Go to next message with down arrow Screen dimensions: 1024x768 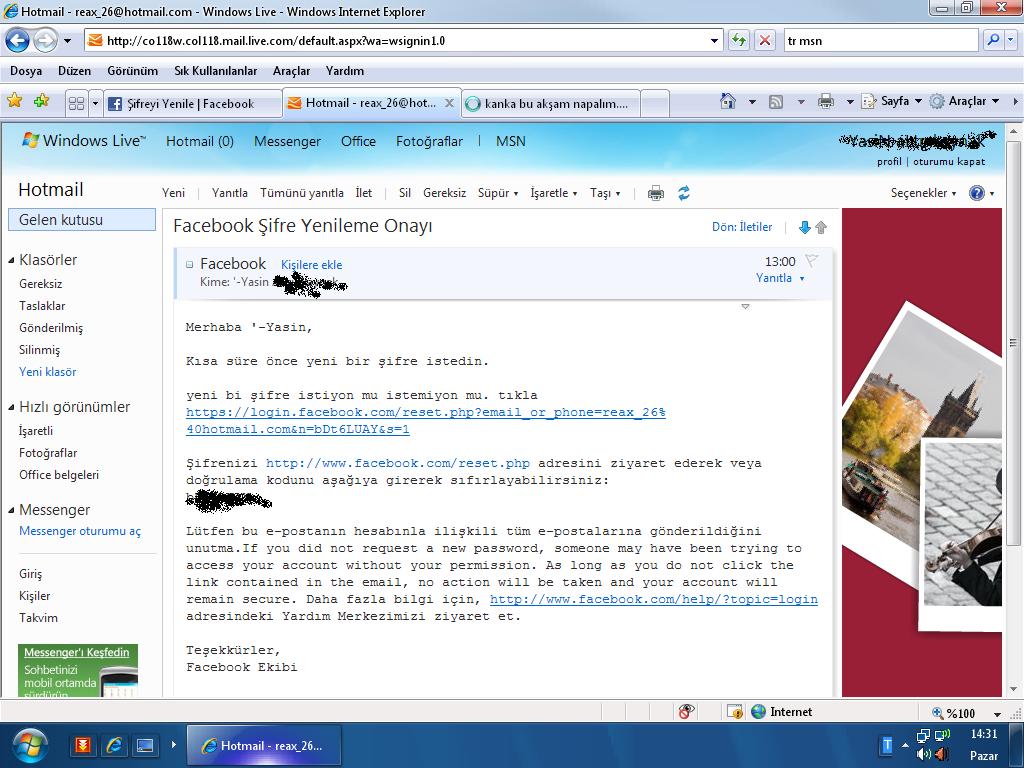tap(805, 227)
